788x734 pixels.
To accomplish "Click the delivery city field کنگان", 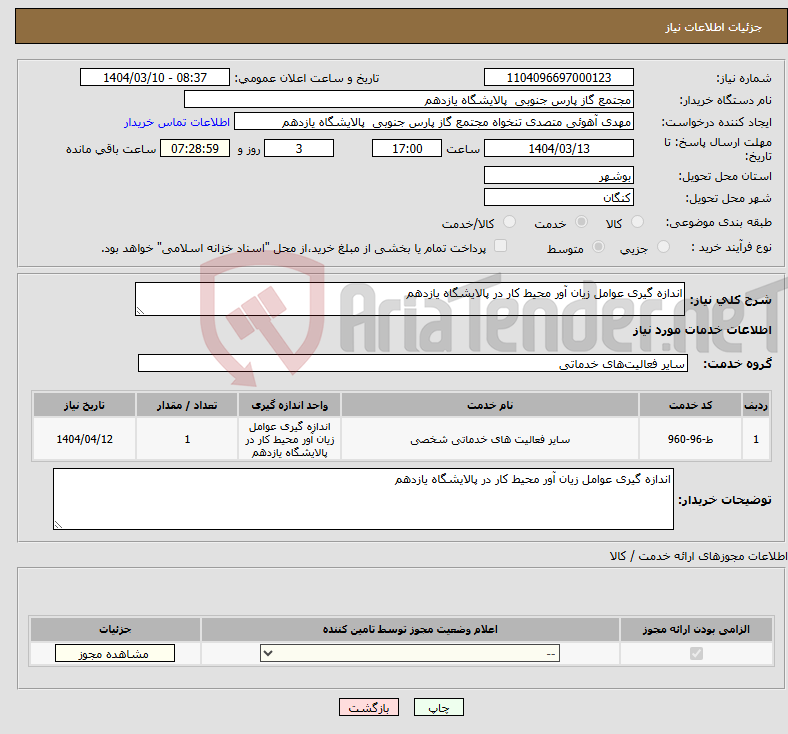I will (x=558, y=197).
